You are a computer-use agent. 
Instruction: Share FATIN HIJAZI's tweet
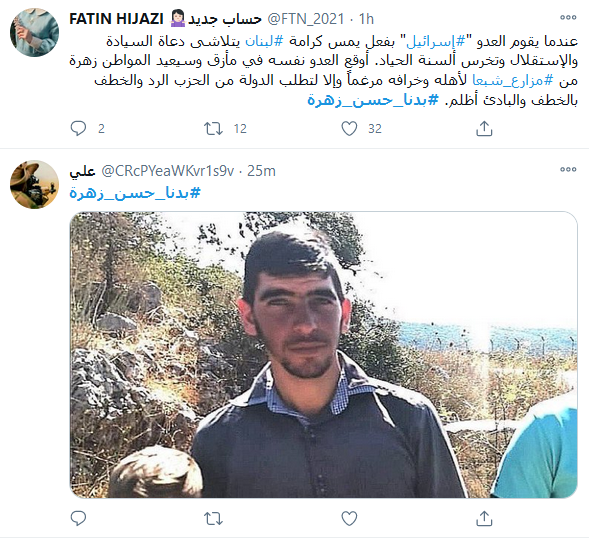click(x=484, y=128)
